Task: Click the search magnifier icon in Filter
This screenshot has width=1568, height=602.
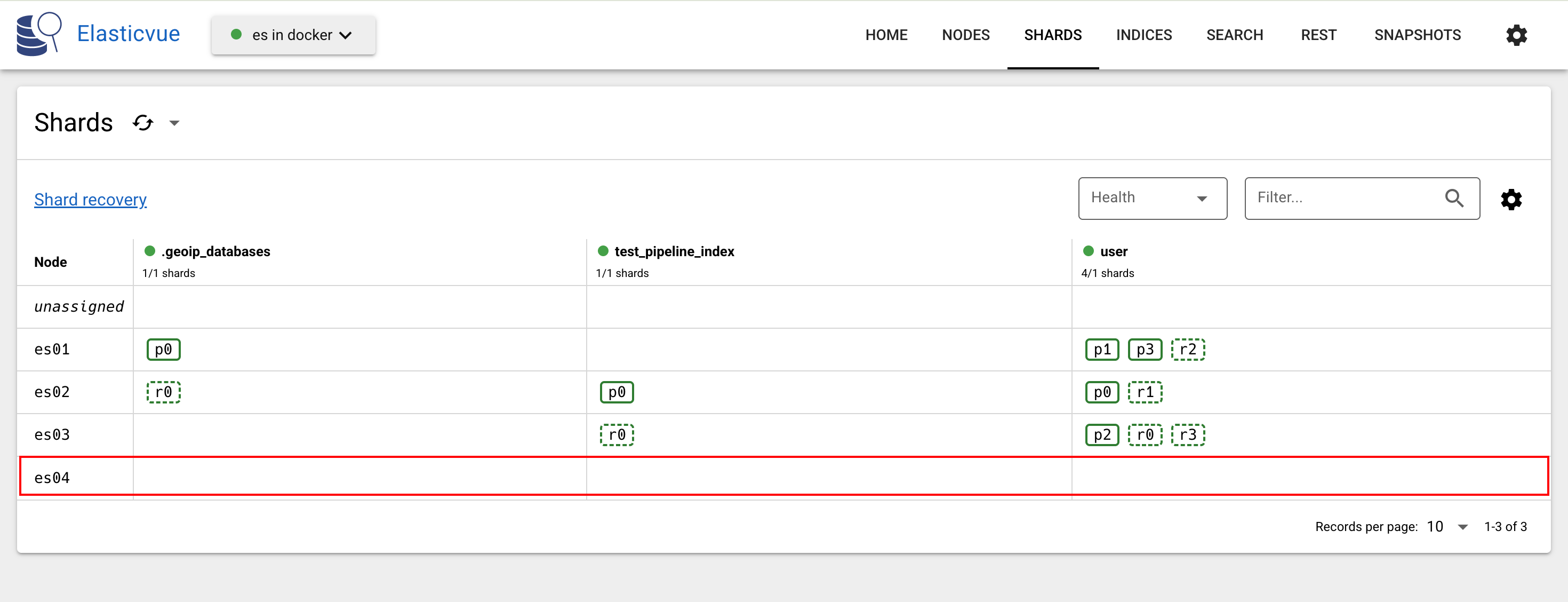Action: [x=1454, y=197]
